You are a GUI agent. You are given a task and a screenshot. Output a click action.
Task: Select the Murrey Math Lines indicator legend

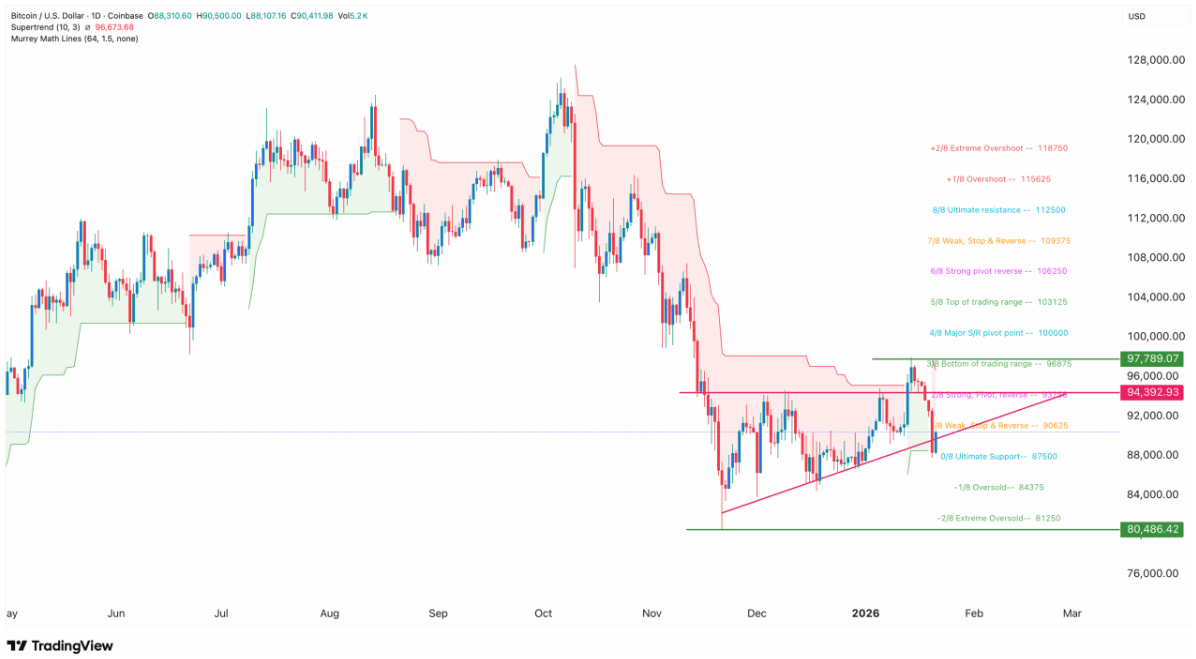(x=75, y=38)
